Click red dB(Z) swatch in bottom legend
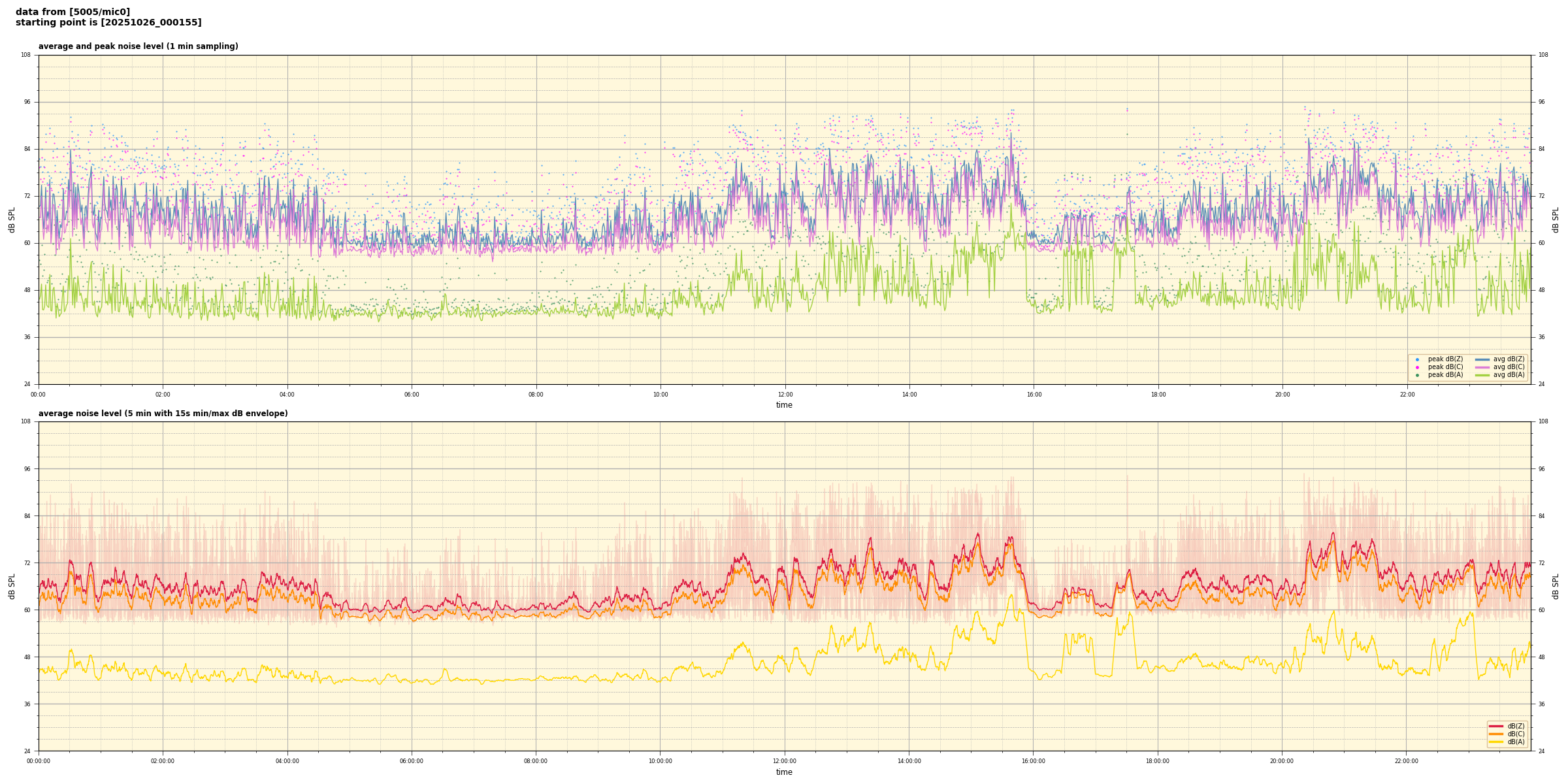This screenshot has height=784, width=1568. 1495,726
